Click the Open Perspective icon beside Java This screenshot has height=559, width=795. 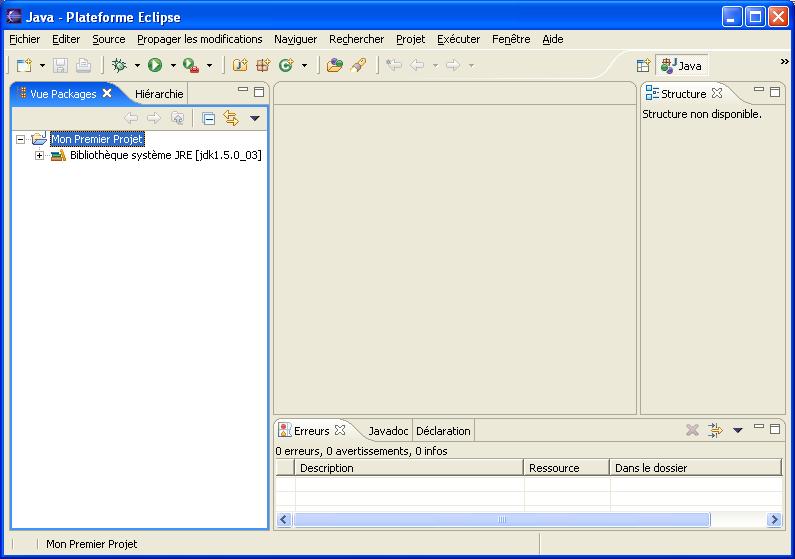pos(643,66)
